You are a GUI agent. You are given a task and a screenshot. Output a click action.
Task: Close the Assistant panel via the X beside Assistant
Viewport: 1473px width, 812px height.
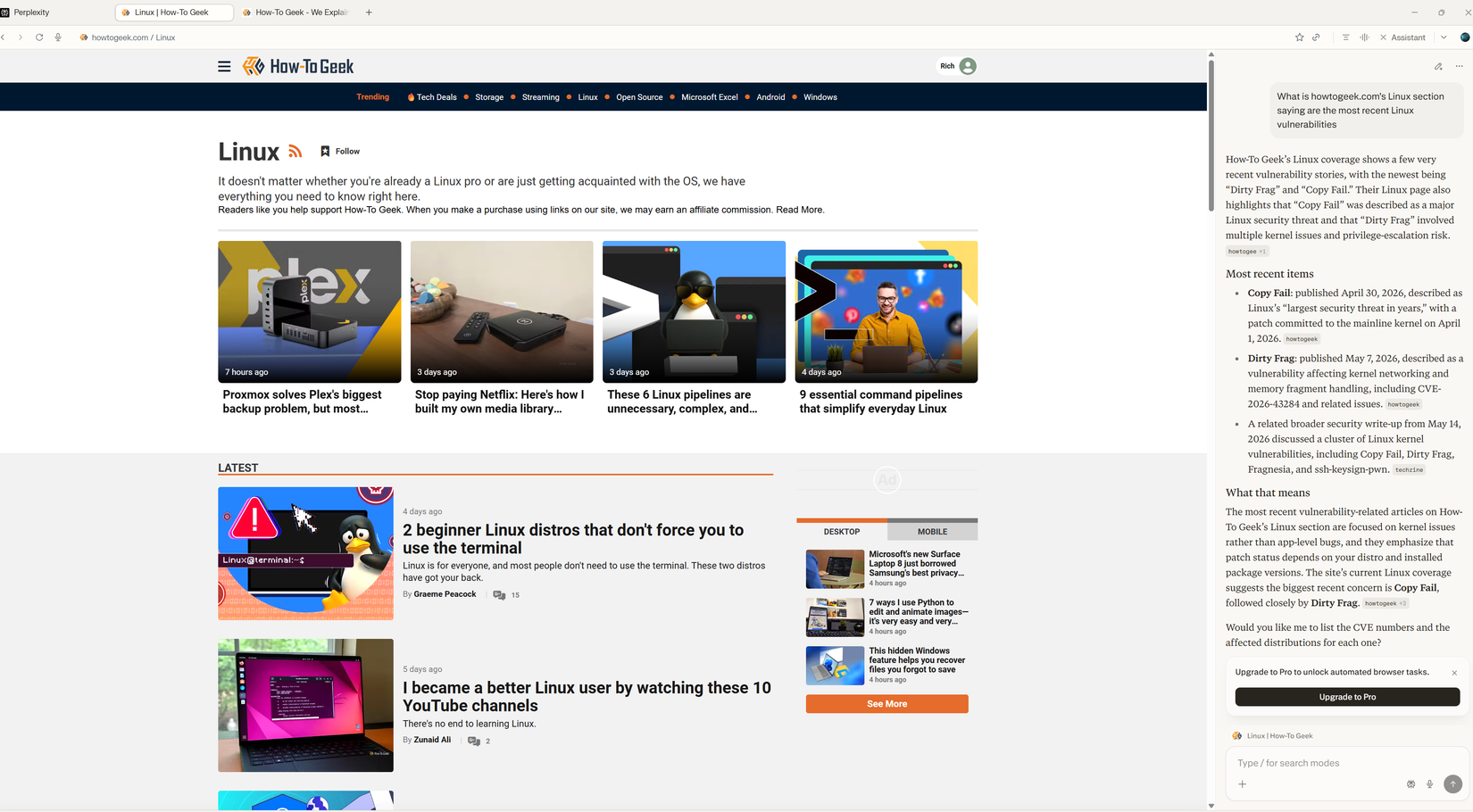(x=1383, y=37)
